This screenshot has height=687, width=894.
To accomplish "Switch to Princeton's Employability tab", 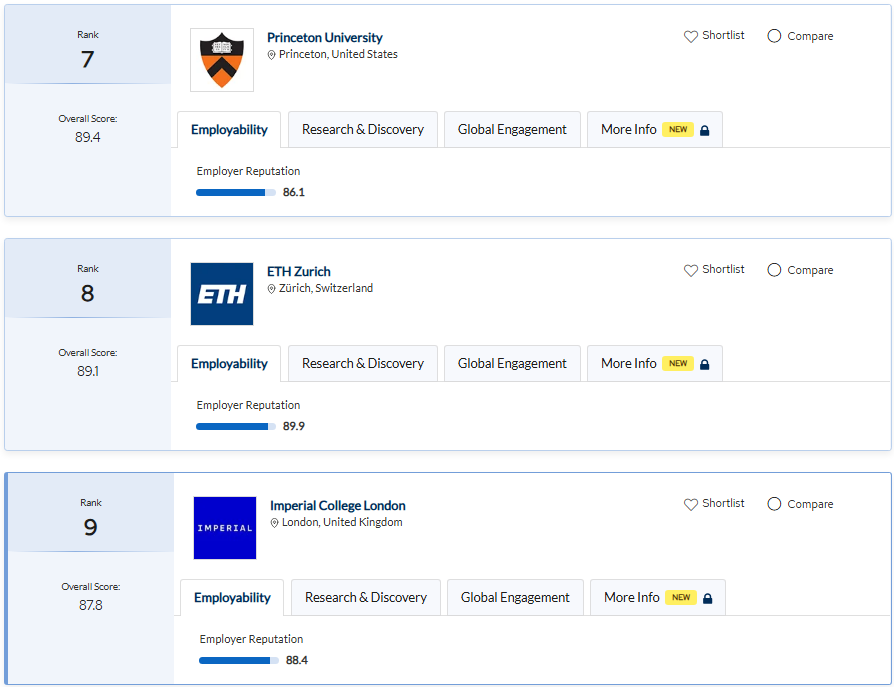I will pos(229,129).
